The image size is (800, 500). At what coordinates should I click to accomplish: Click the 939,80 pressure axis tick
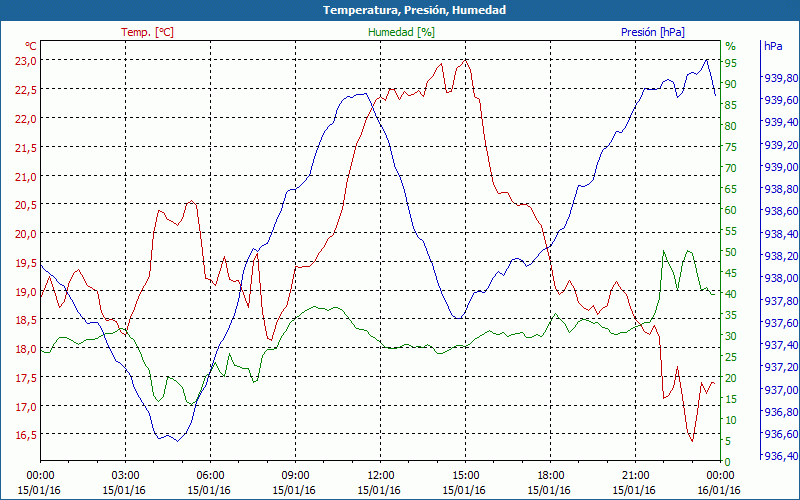(x=781, y=78)
